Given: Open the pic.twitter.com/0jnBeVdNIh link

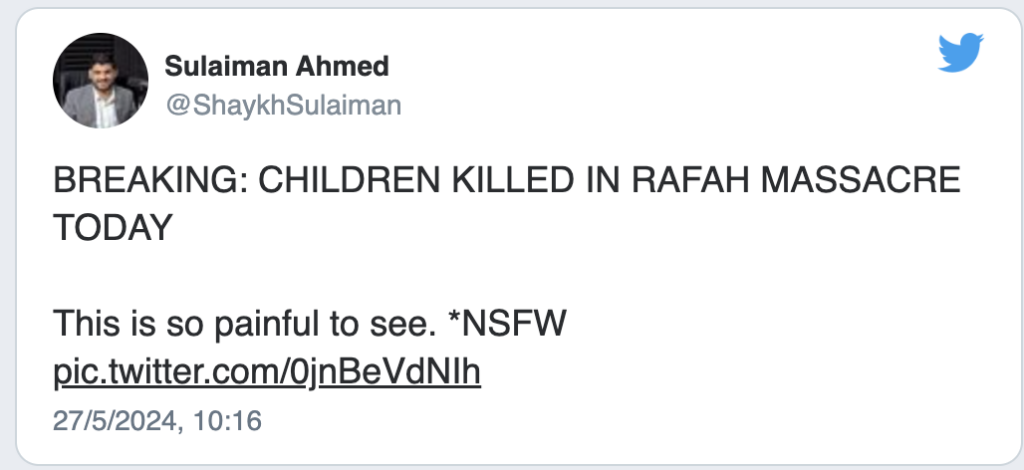Looking at the screenshot, I should click(267, 372).
